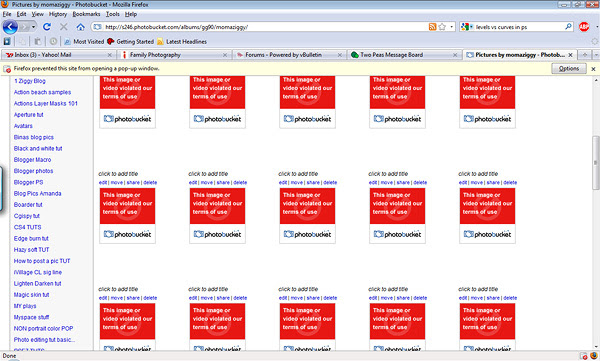Open the Help menu
Screen dimensions: 600x361
[x=131, y=14]
